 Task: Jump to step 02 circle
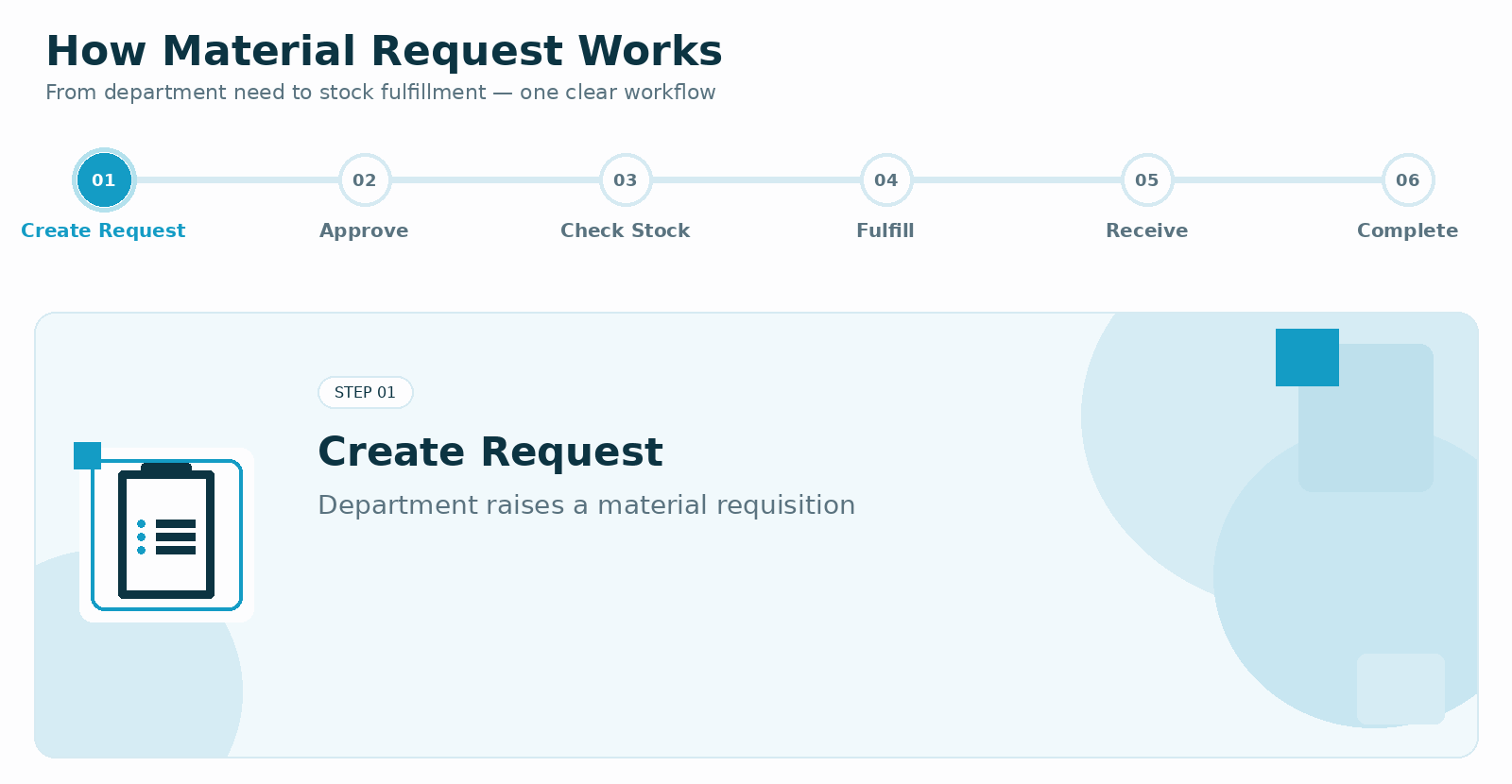[x=365, y=179]
